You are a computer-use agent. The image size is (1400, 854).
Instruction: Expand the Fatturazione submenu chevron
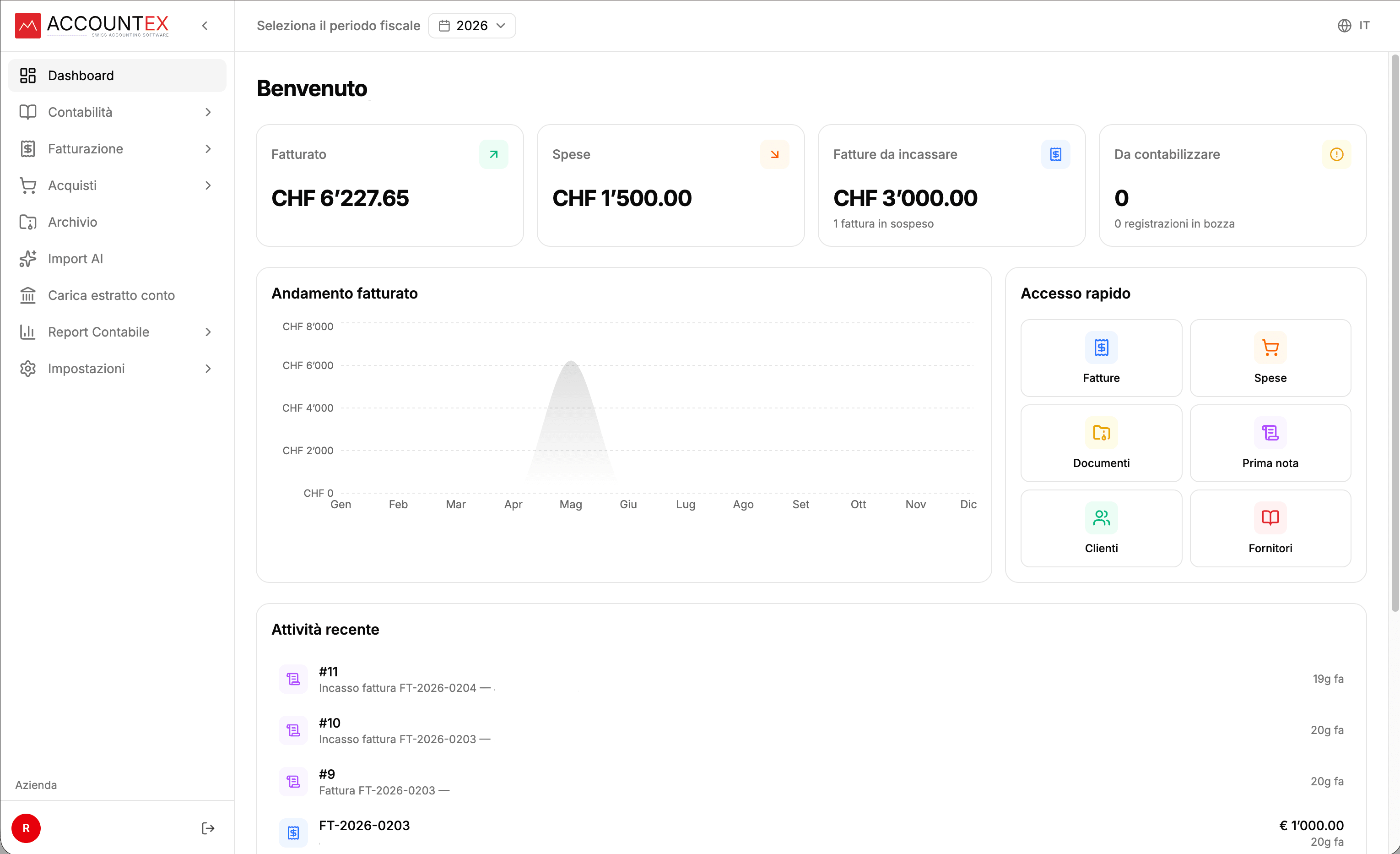pos(208,149)
